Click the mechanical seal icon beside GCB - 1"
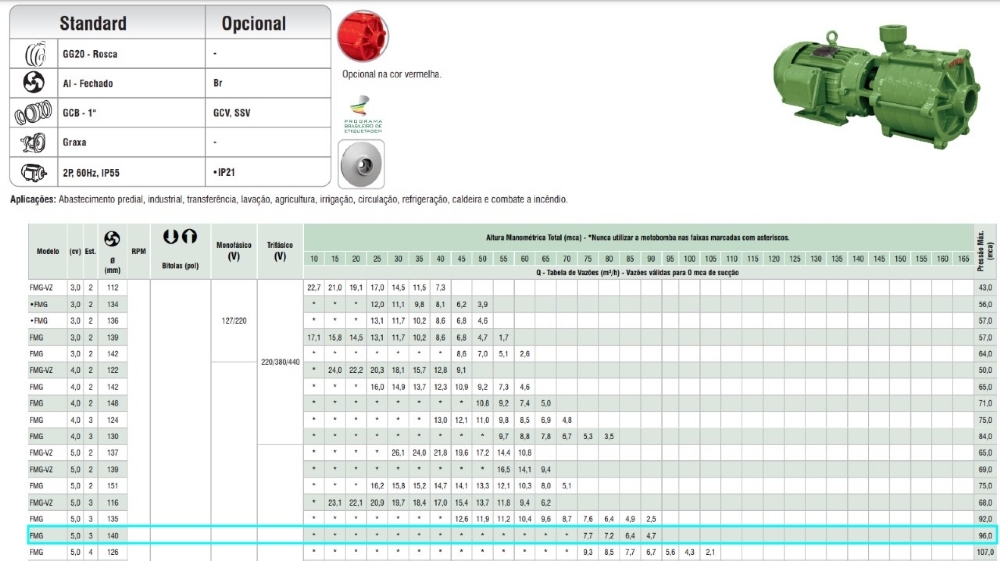Screen dimensions: 1000x561 (31, 113)
